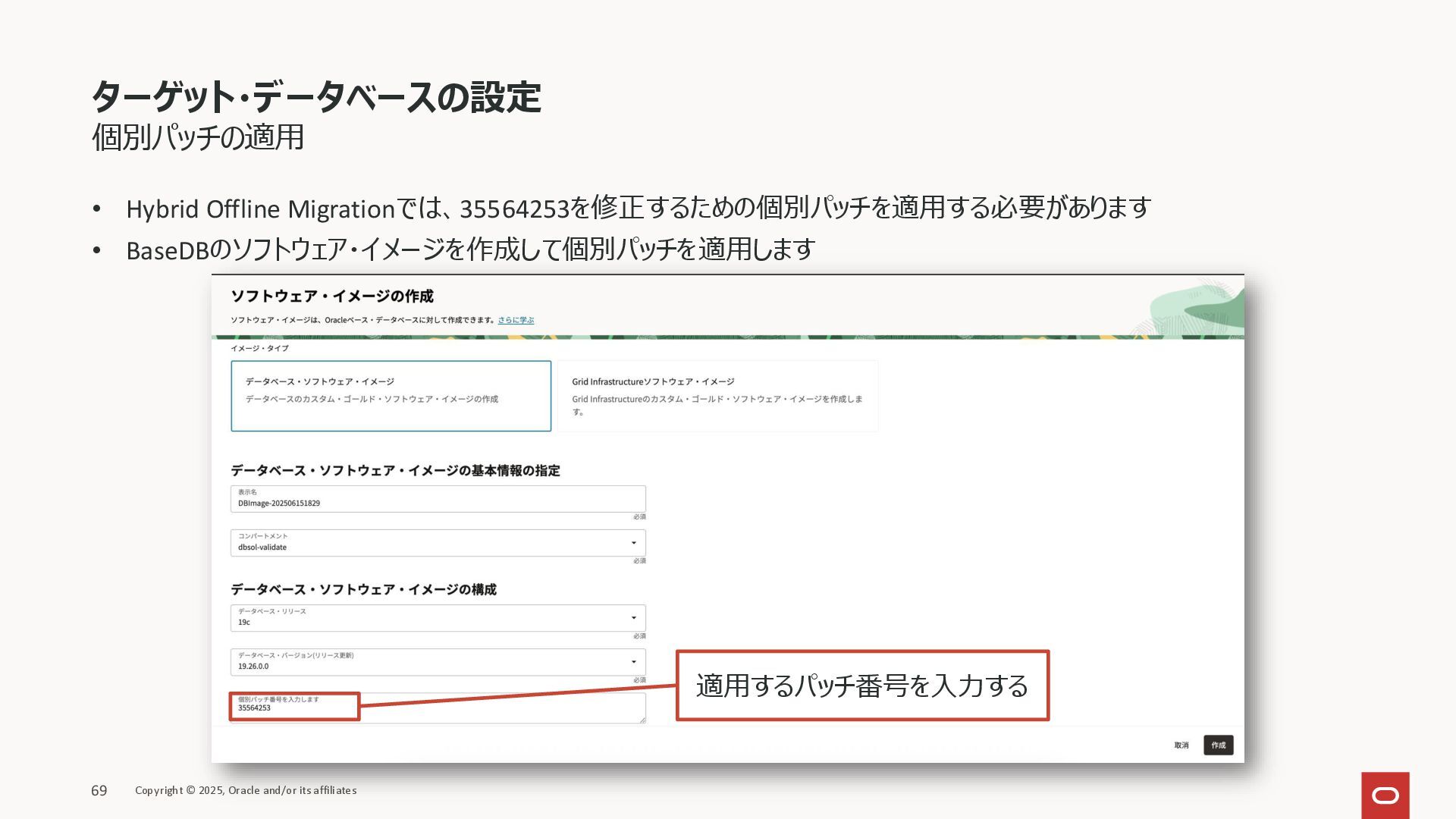1456x819 pixels.
Task: Click the bullet mentioning BaseDBのソフトウェア・イメージ
Action: coord(471,249)
